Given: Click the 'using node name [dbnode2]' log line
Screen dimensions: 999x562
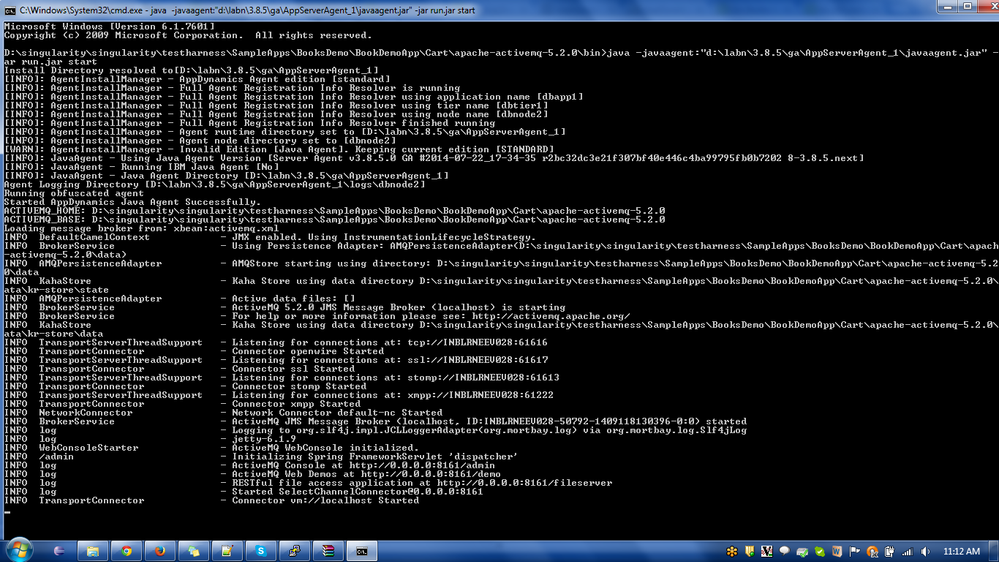Looking at the screenshot, I should (x=276, y=114).
